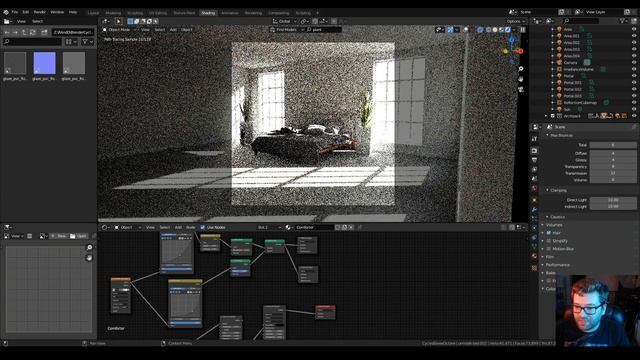Viewport: 640px width, 360px height.
Task: Open the Window menu
Action: point(57,12)
